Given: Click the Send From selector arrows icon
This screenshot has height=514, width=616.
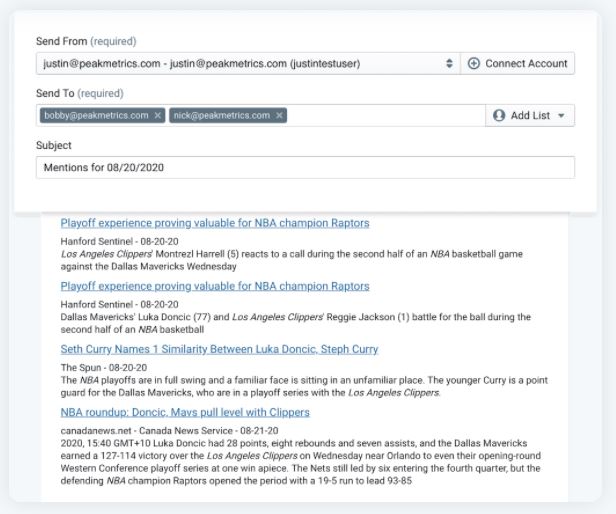Looking at the screenshot, I should (449, 63).
